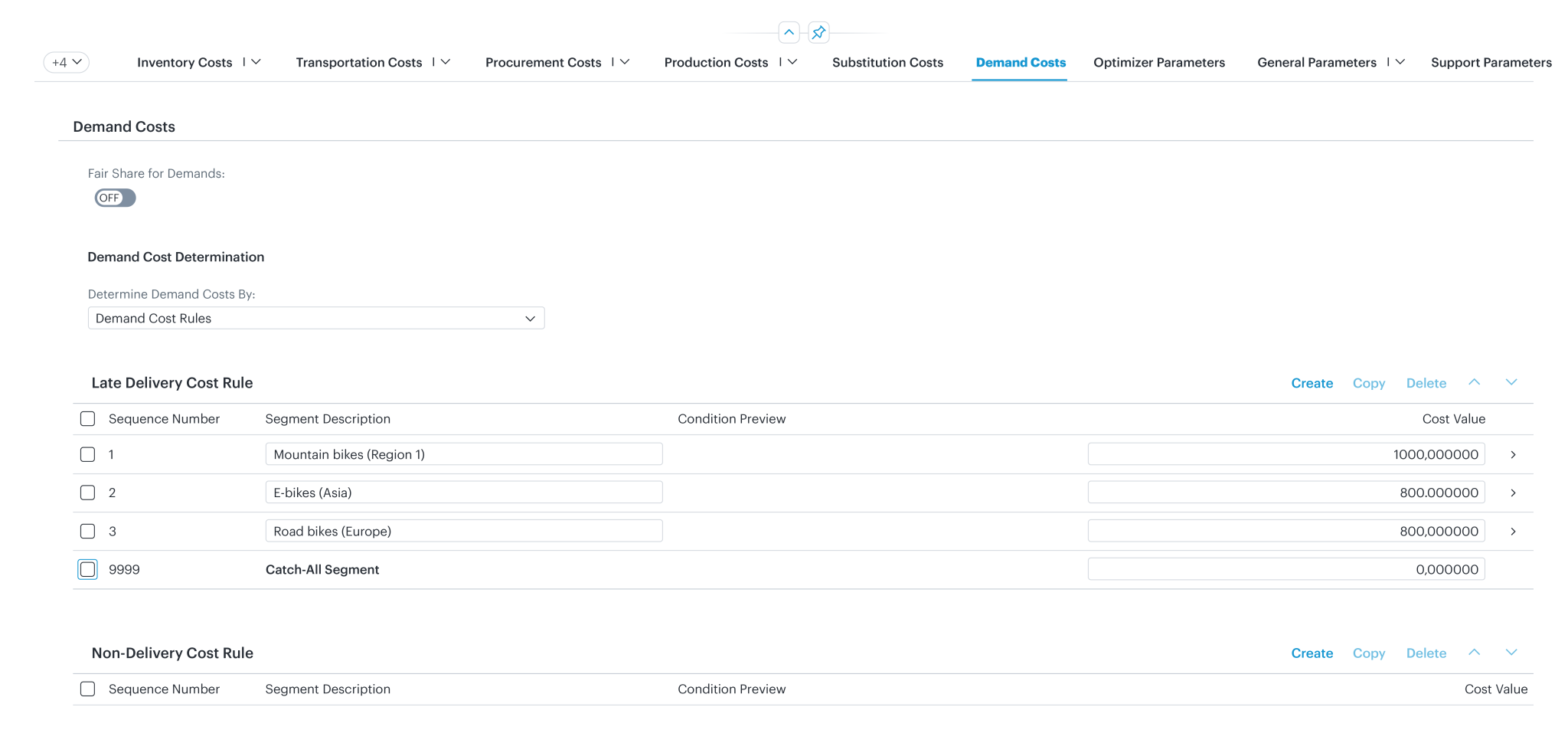Select all Late Delivery rules via header checkbox
Viewport: 1568px width, 730px height.
[x=87, y=418]
